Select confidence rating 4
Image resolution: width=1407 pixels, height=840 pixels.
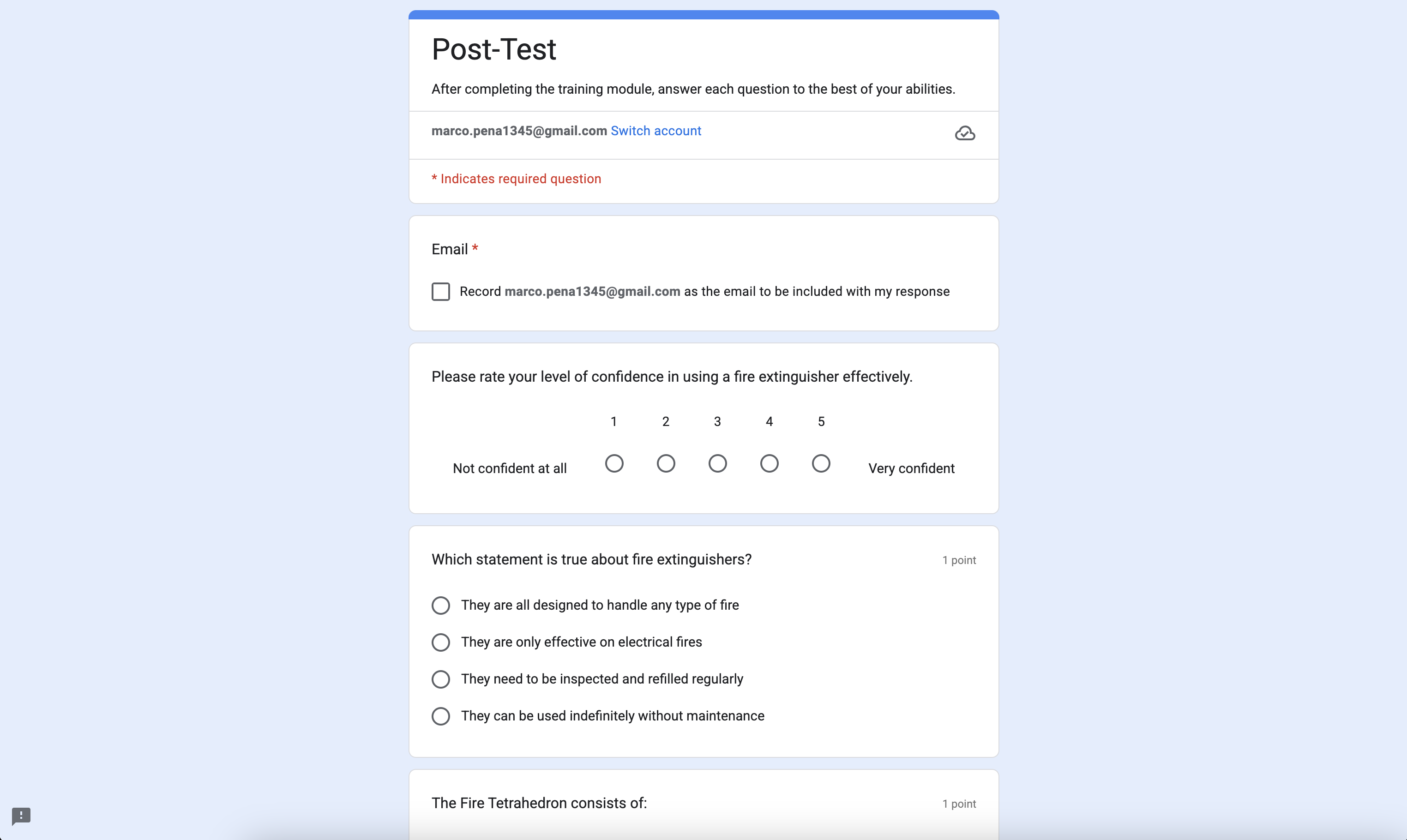[769, 463]
